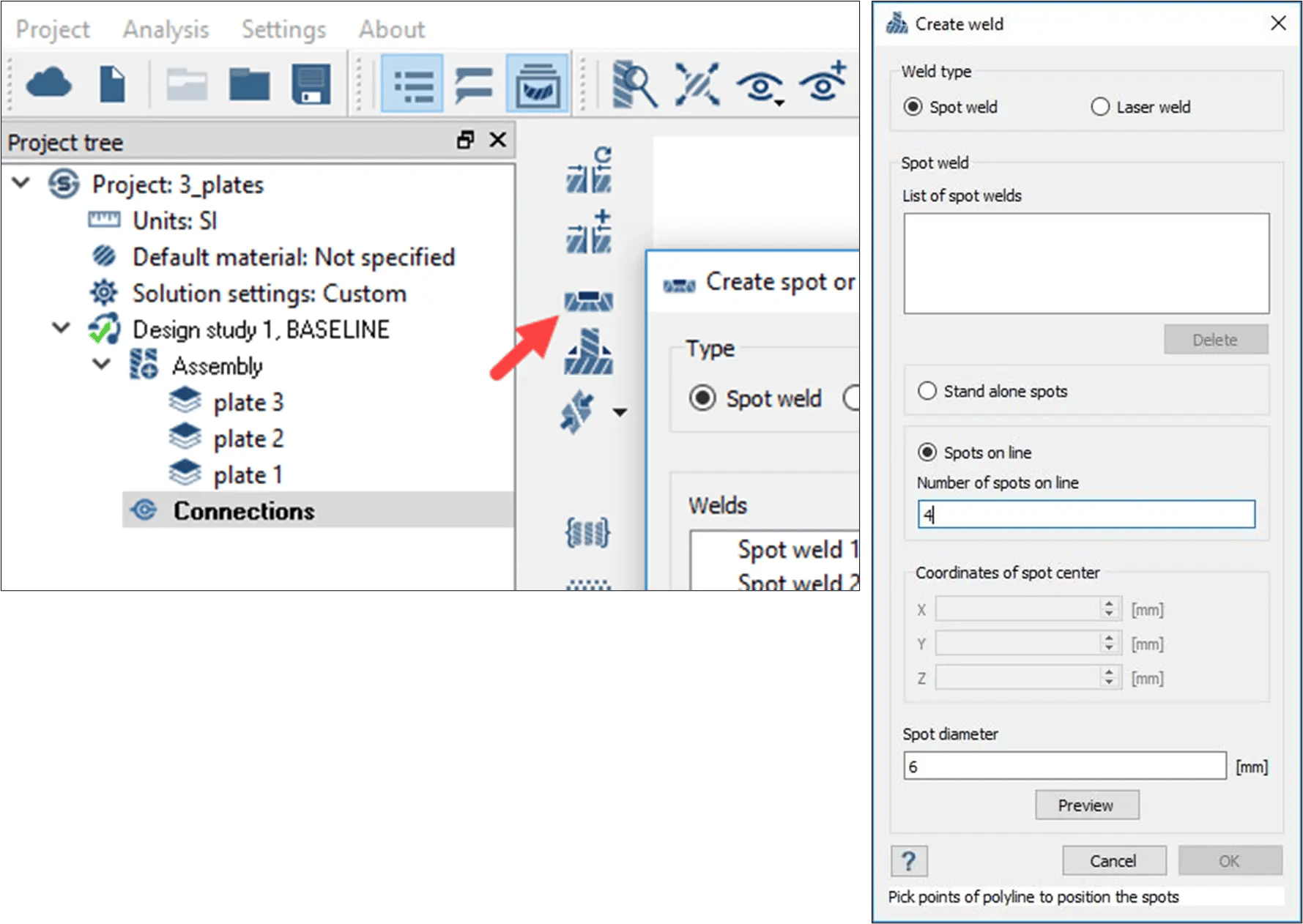Click the cloud icon in toolbar
Screen dimensions: 1303x924
tap(48, 83)
